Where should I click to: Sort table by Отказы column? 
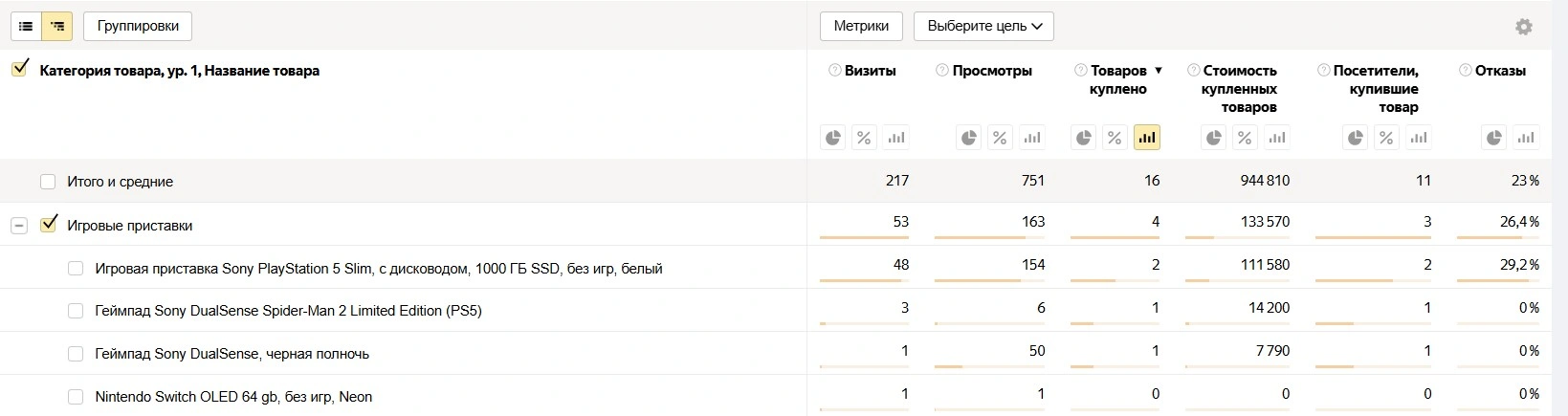(x=1500, y=71)
